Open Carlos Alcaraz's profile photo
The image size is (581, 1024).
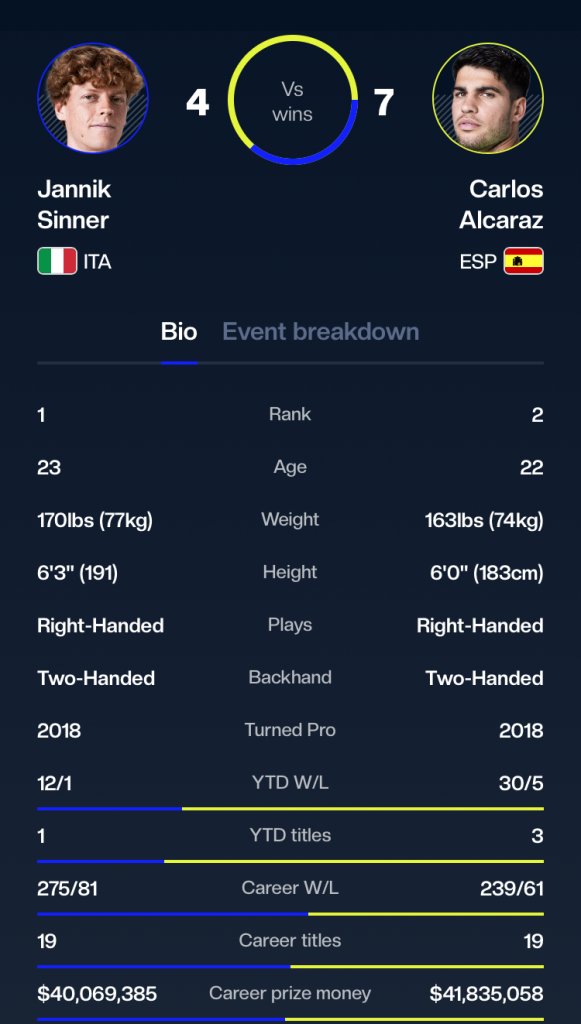(488, 99)
